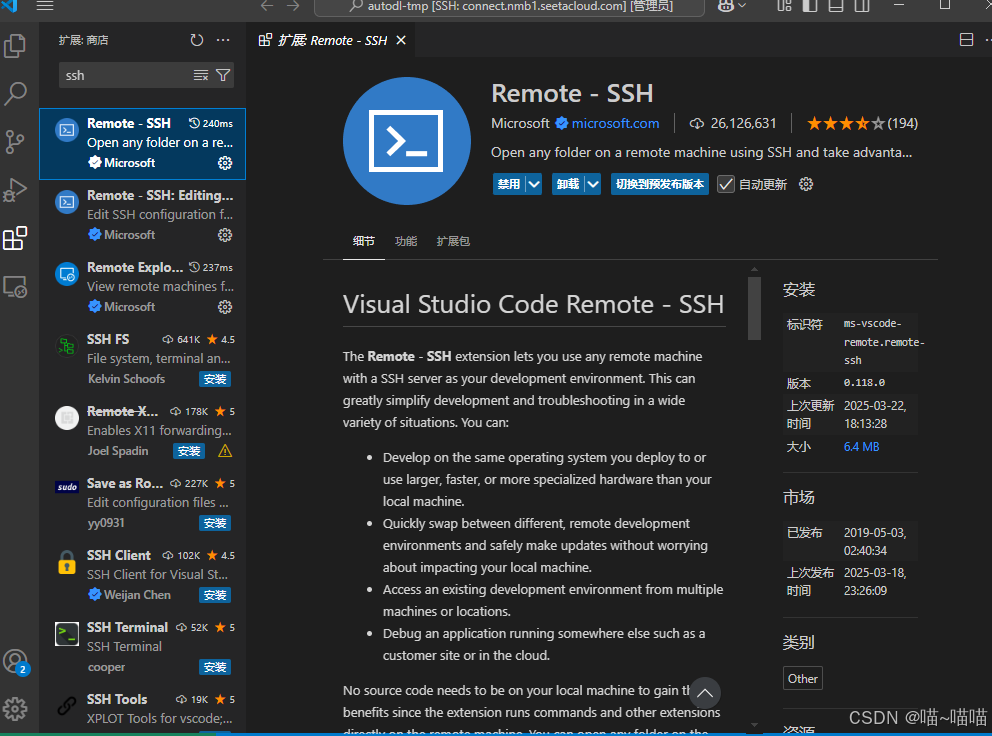The image size is (992, 736).
Task: Click the Other category tag
Action: 802,678
